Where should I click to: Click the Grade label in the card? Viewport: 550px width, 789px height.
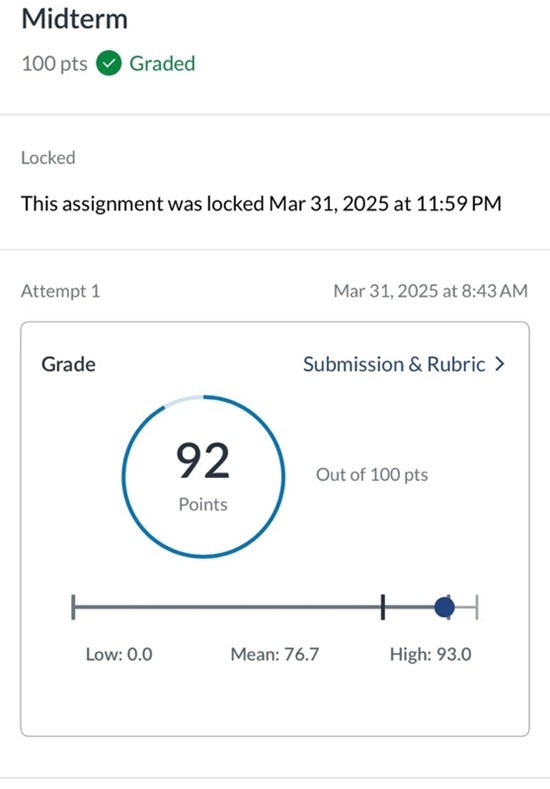(68, 364)
